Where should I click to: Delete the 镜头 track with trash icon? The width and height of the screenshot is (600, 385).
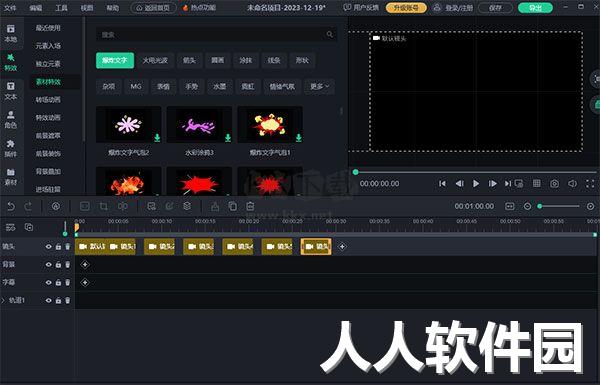coord(68,247)
